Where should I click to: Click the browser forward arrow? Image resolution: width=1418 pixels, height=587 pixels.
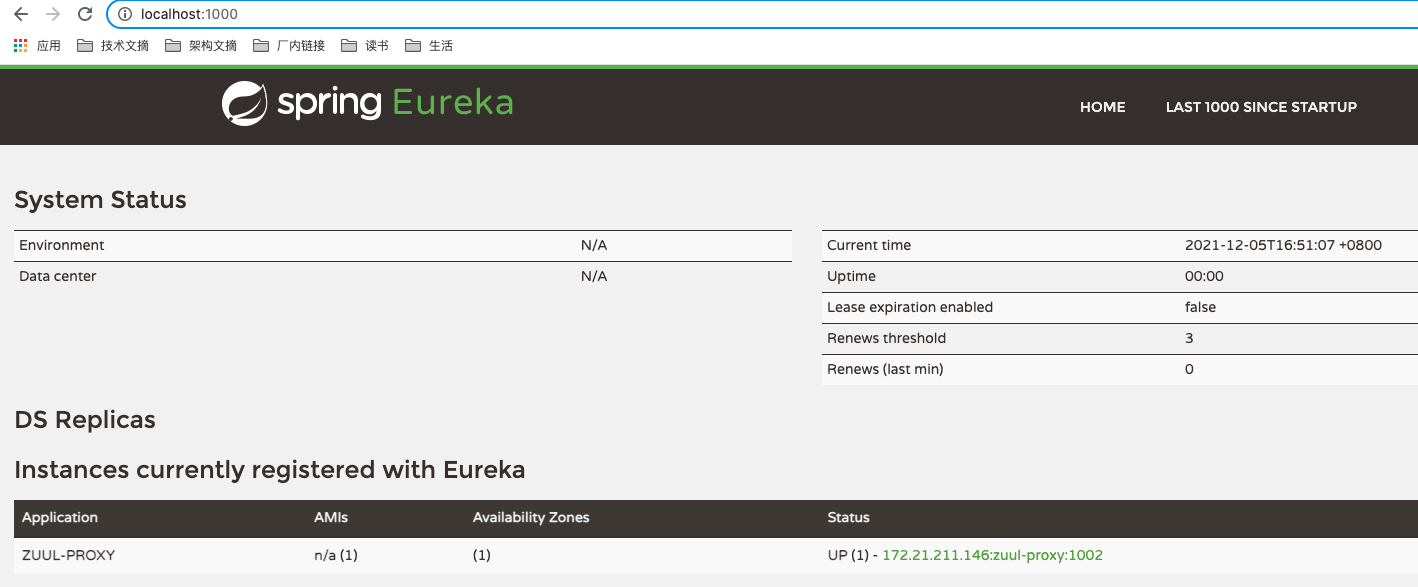[53, 15]
